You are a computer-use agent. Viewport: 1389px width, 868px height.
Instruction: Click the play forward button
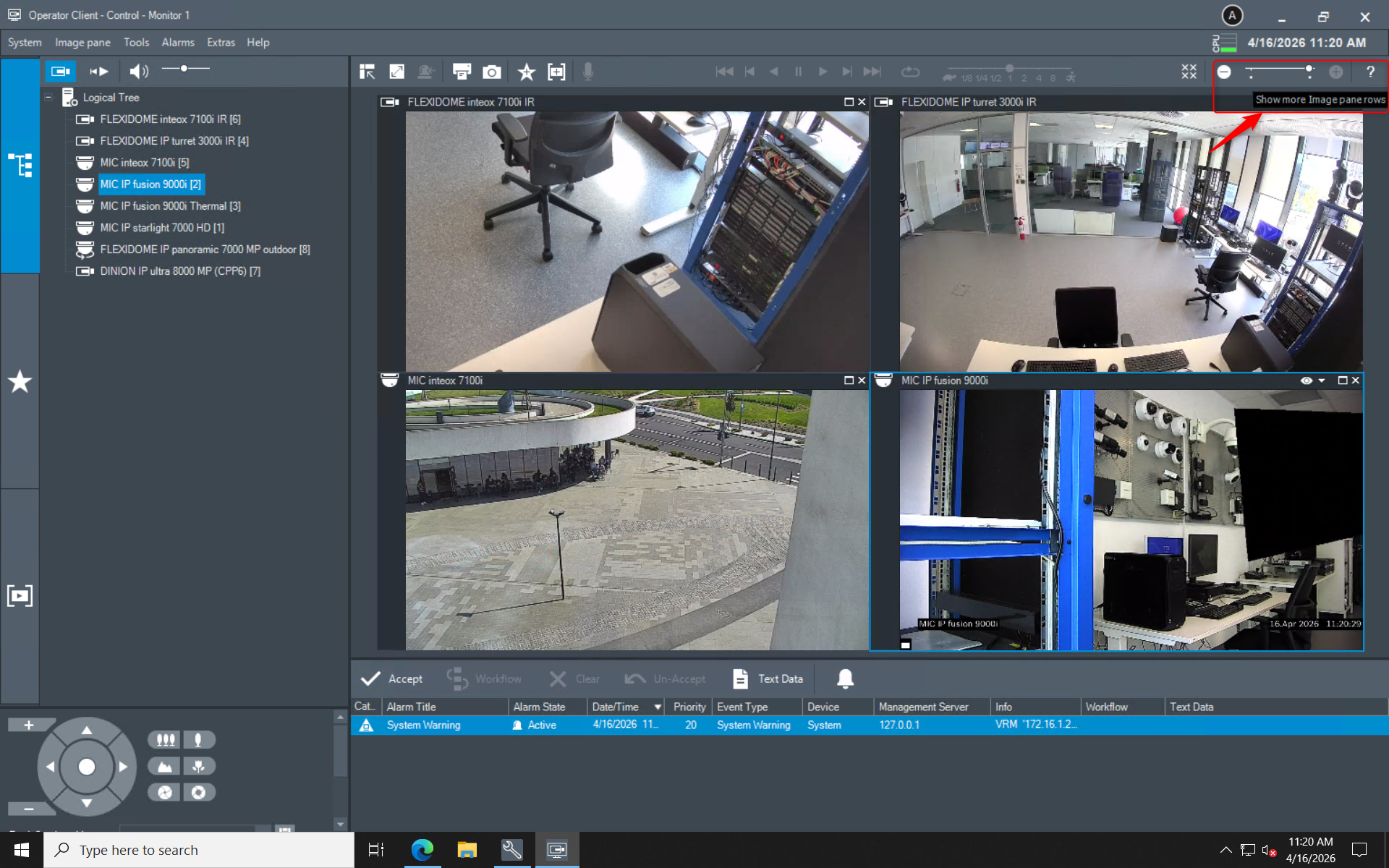click(823, 72)
